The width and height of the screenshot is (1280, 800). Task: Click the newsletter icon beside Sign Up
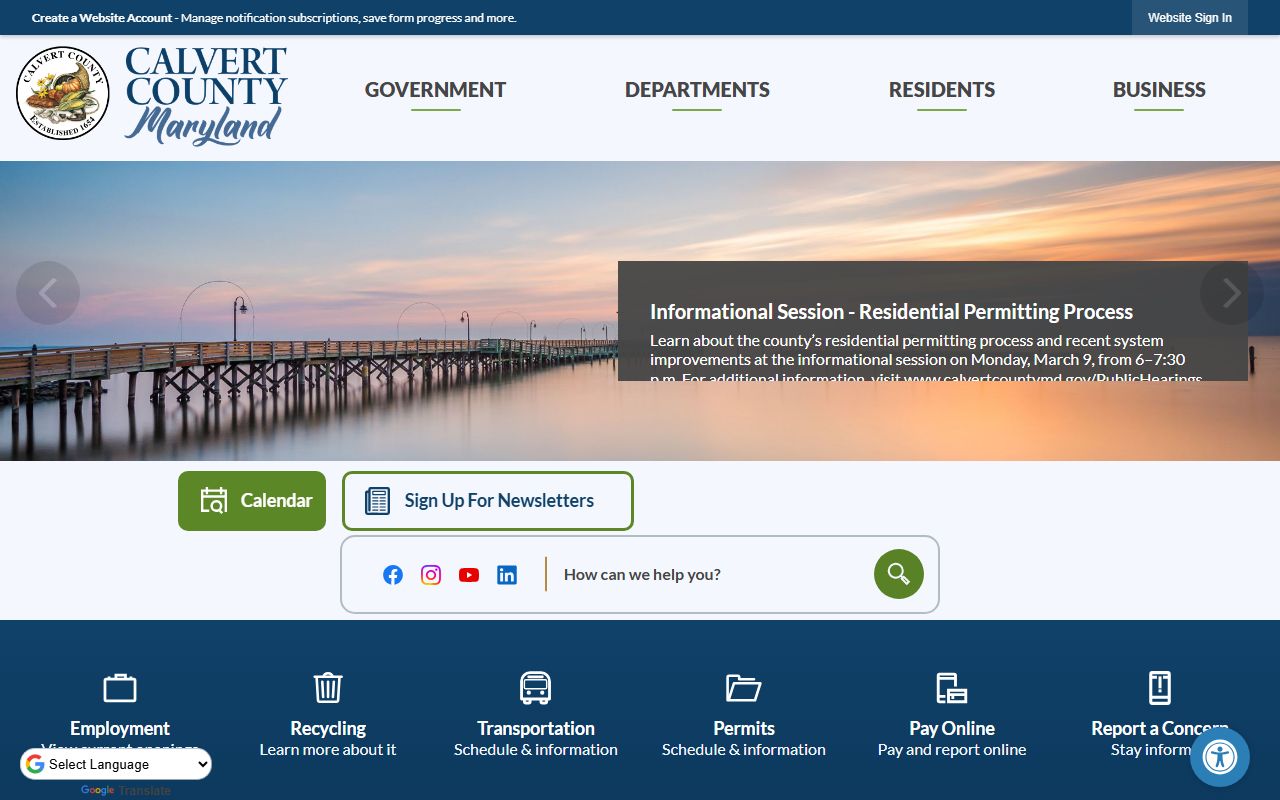(377, 501)
